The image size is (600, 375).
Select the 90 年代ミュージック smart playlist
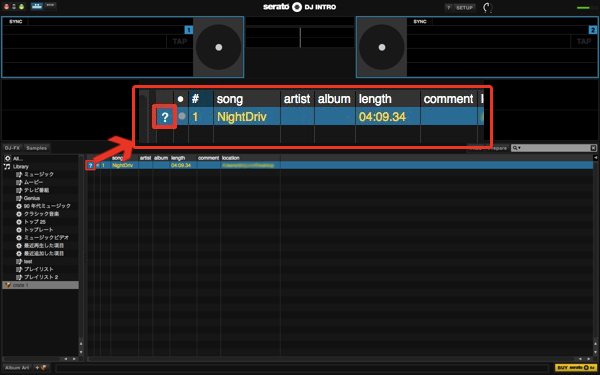pos(47,206)
